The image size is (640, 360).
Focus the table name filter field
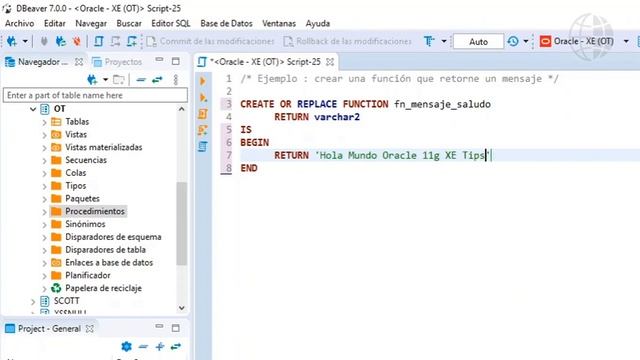[x=96, y=95]
